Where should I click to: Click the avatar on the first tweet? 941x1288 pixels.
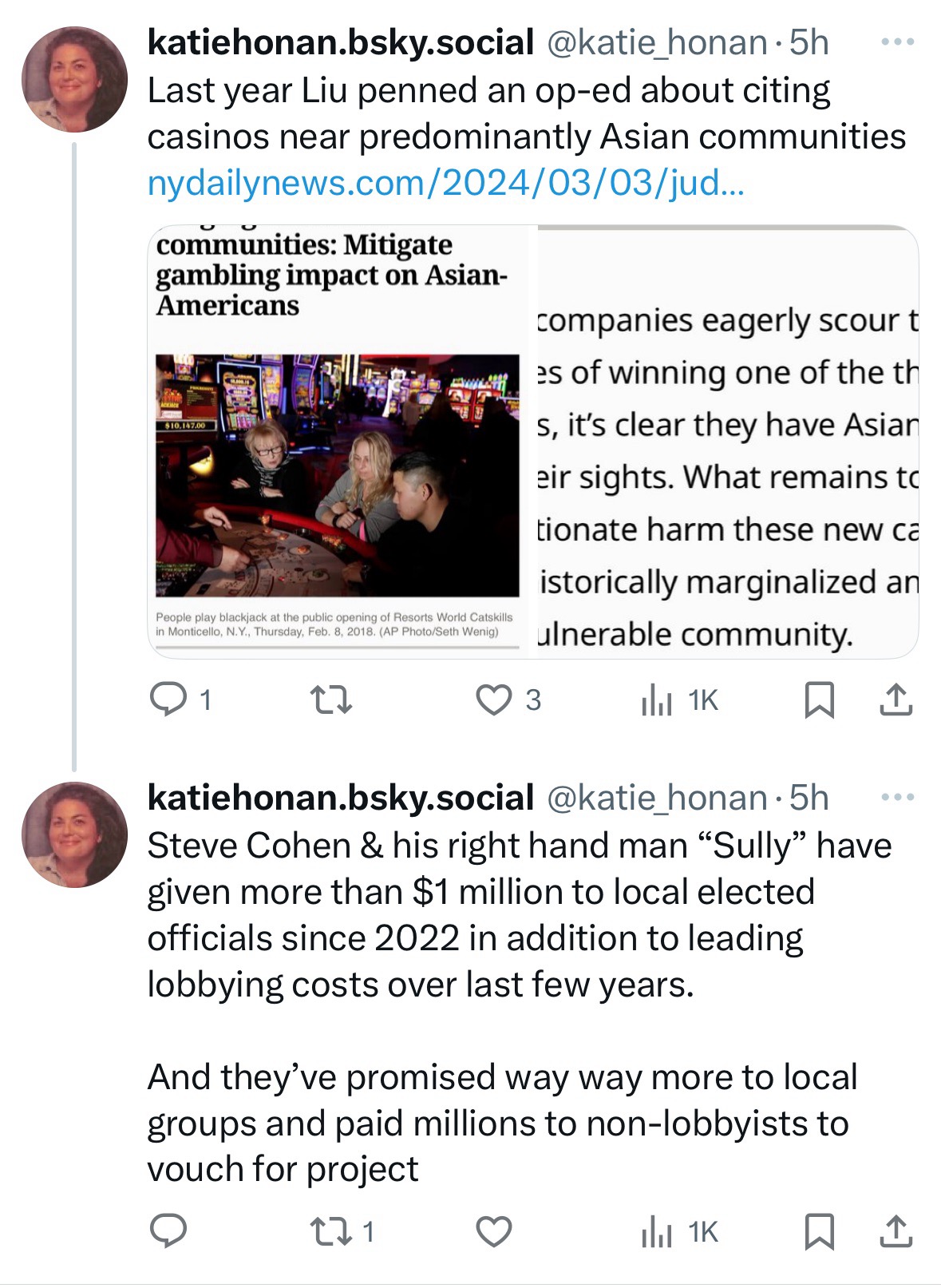tap(74, 79)
